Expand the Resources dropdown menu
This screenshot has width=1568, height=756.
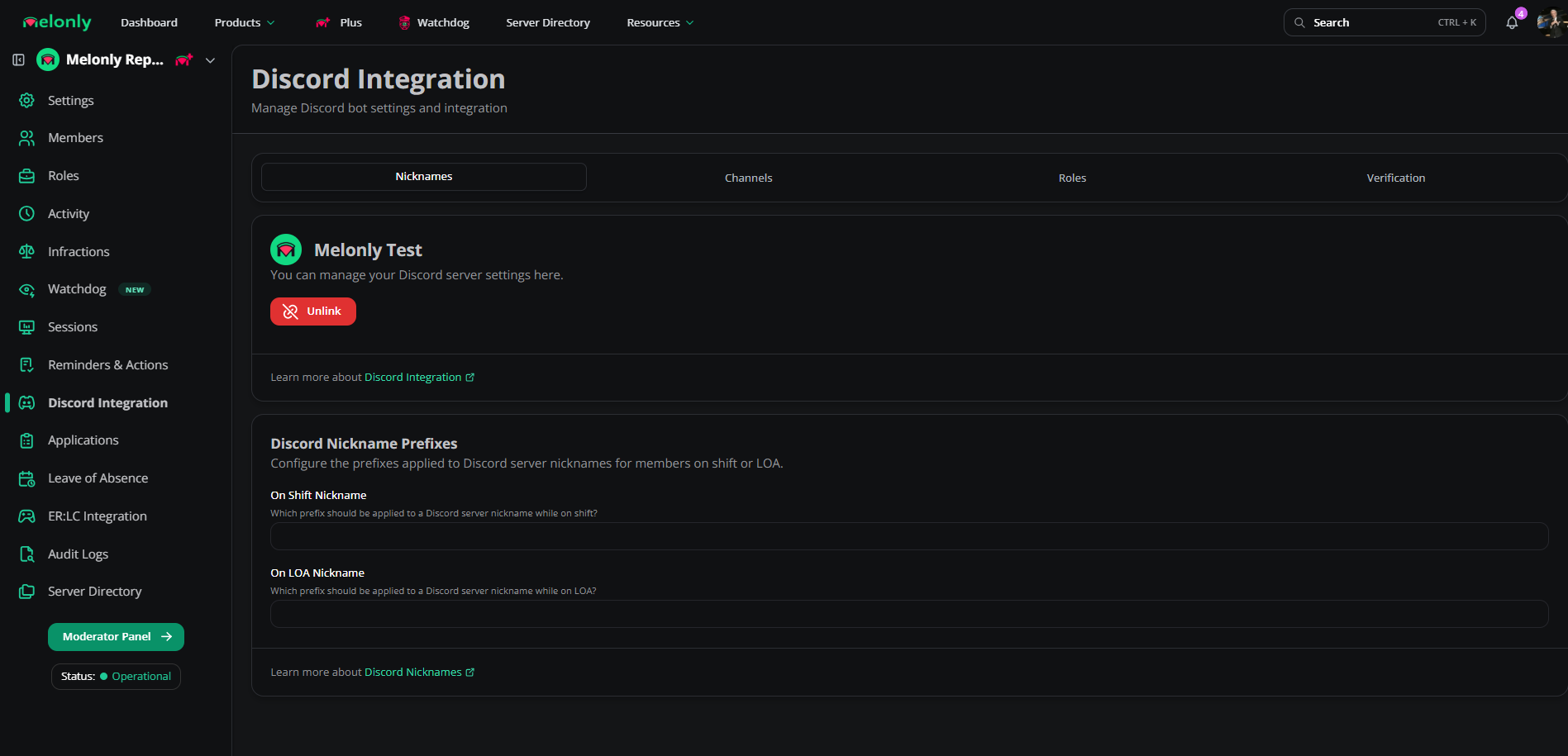[660, 22]
